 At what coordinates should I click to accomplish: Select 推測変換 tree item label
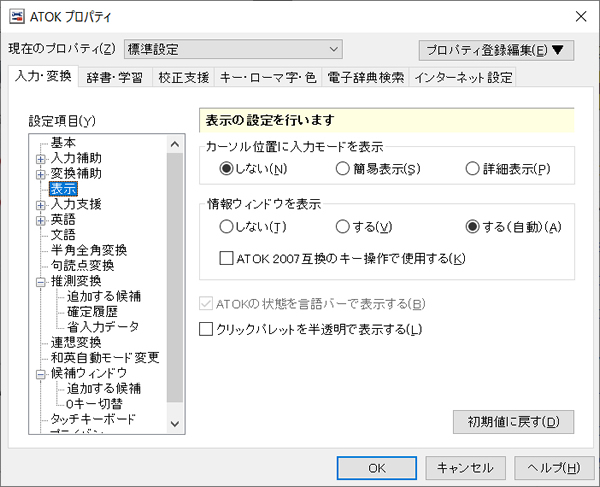(x=76, y=281)
